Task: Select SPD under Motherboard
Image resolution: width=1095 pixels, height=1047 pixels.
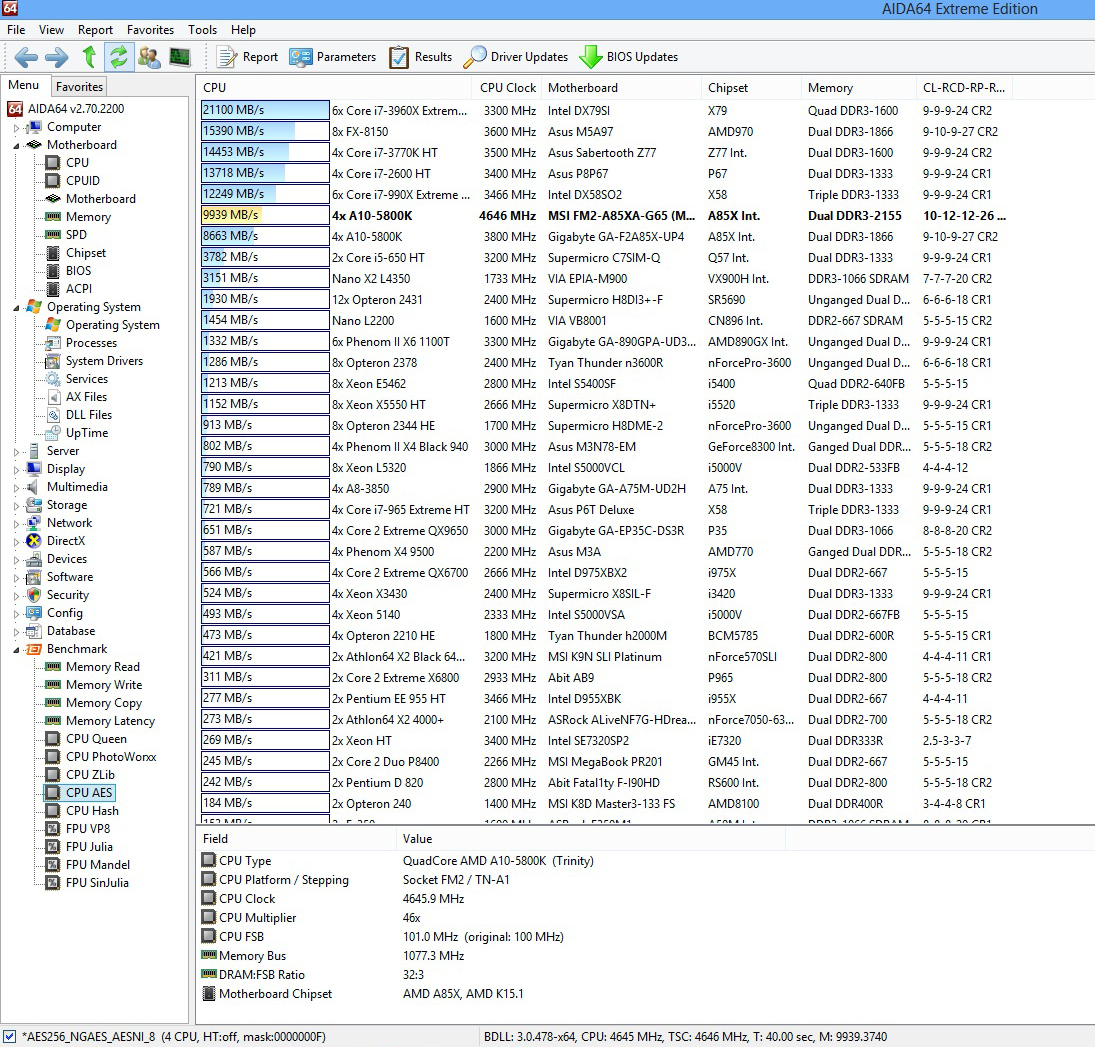Action: pyautogui.click(x=76, y=235)
